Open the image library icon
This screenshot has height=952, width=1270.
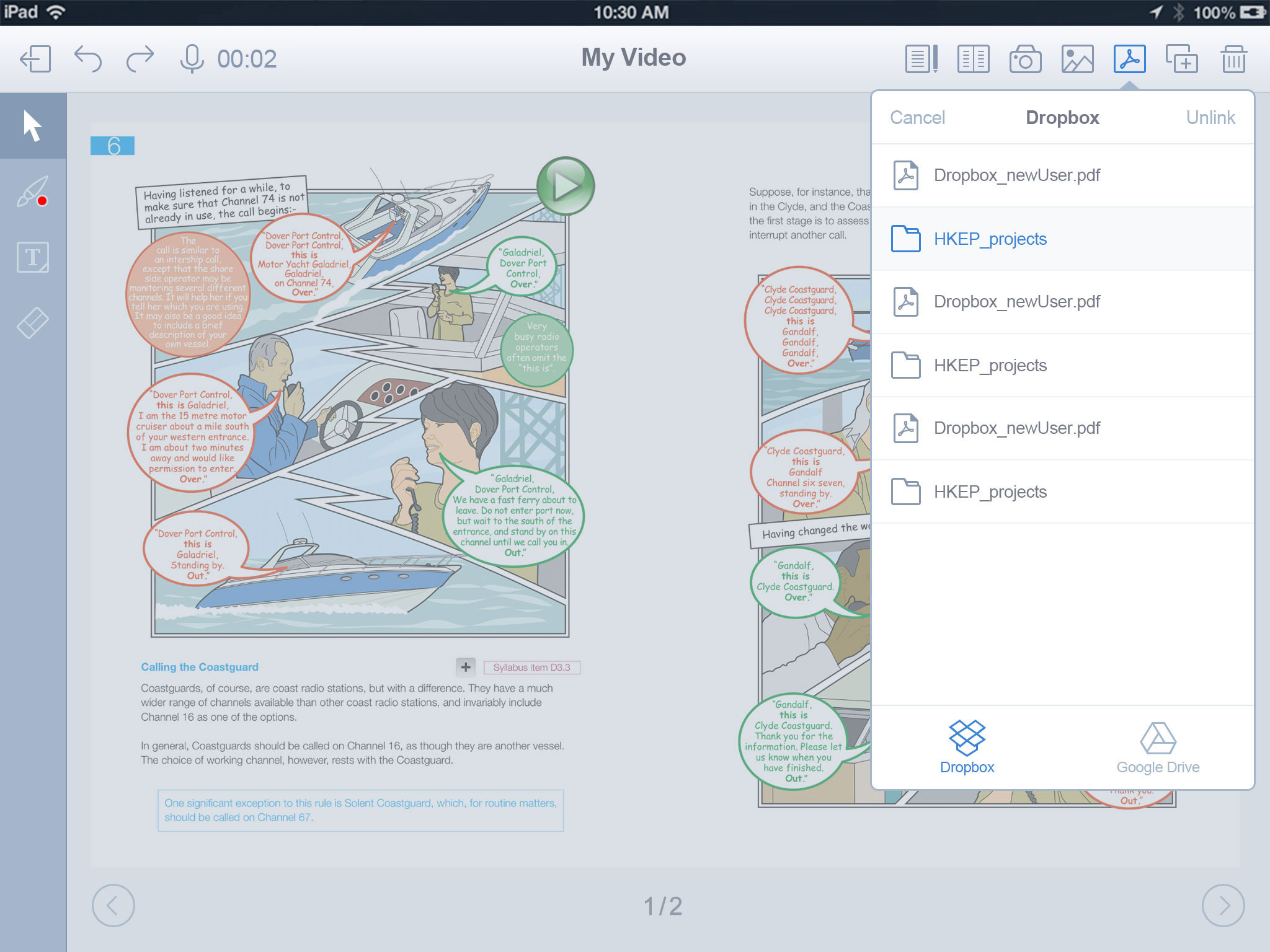click(1077, 59)
